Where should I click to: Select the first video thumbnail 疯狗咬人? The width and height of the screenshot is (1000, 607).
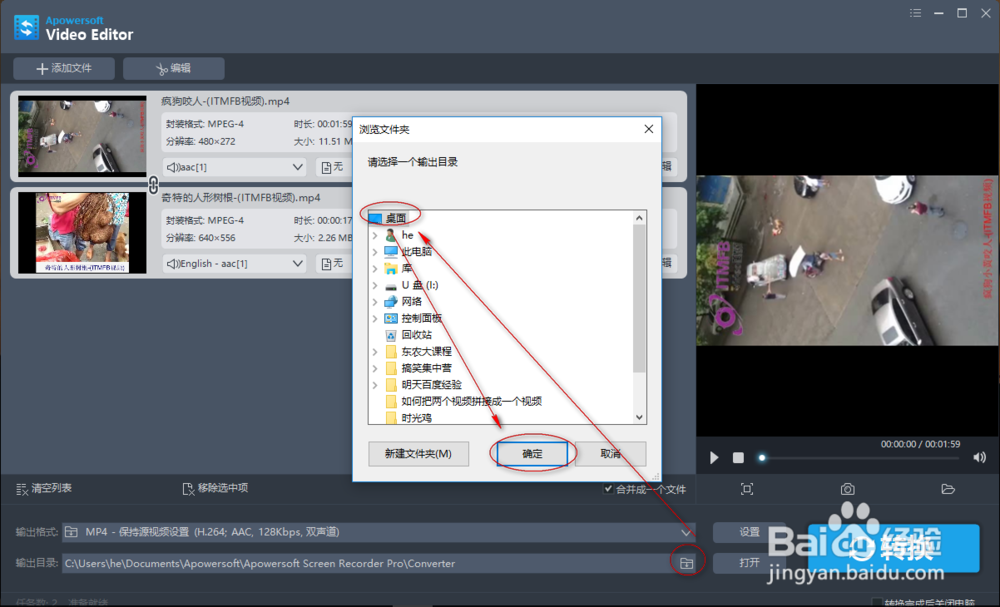click(x=82, y=136)
